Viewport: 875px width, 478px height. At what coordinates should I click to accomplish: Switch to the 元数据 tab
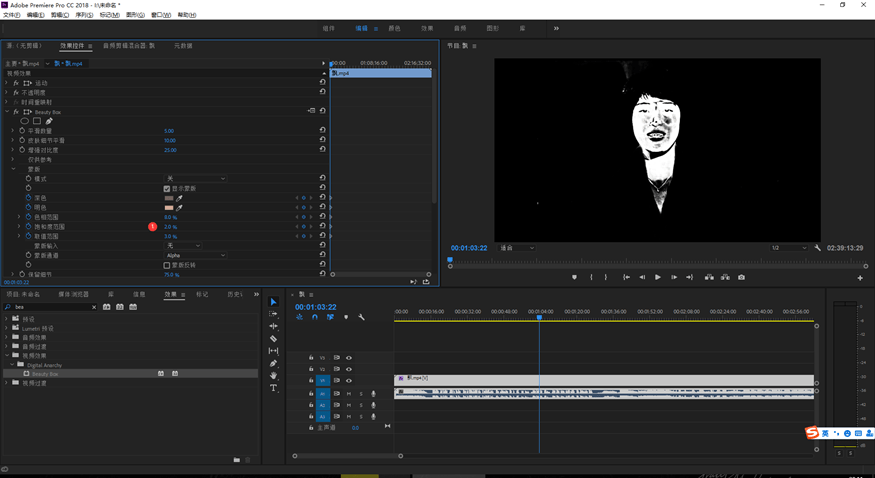pos(183,46)
